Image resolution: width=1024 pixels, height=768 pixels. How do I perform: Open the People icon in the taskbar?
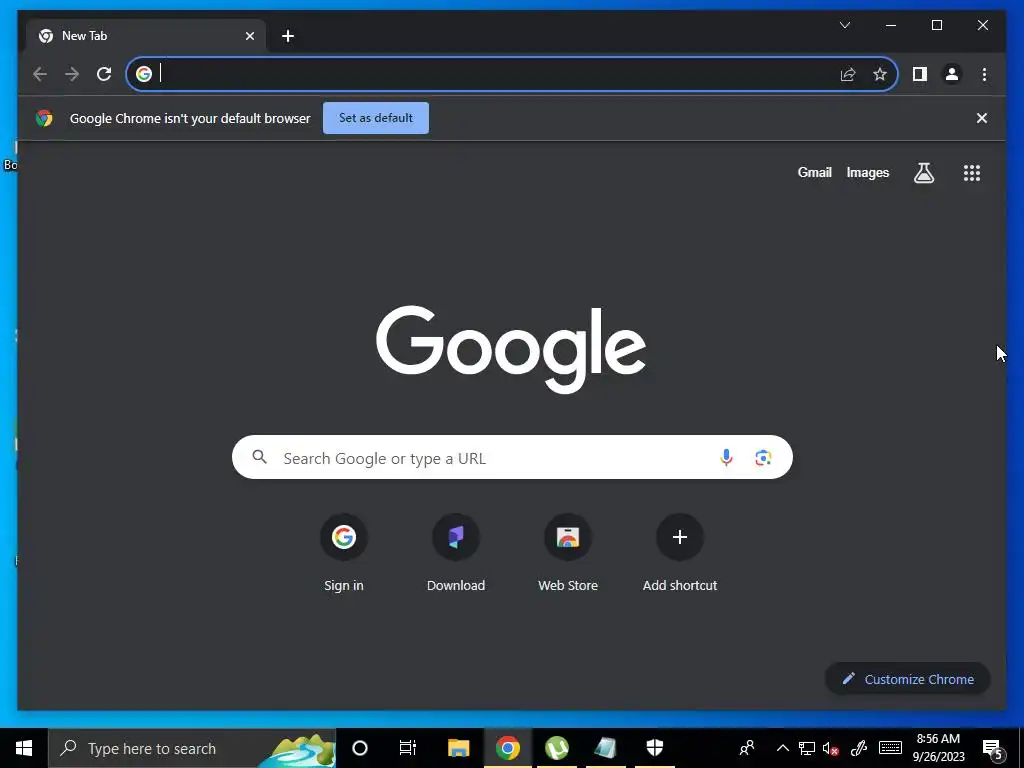click(x=746, y=748)
